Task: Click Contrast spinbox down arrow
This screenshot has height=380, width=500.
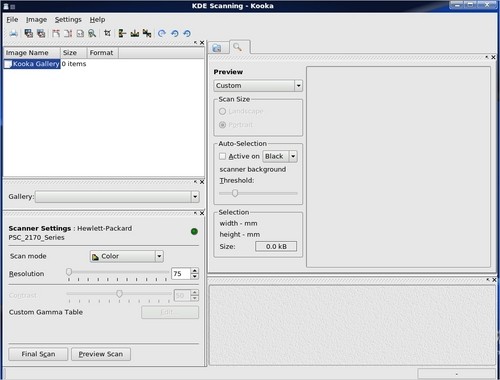Action: 195,298
